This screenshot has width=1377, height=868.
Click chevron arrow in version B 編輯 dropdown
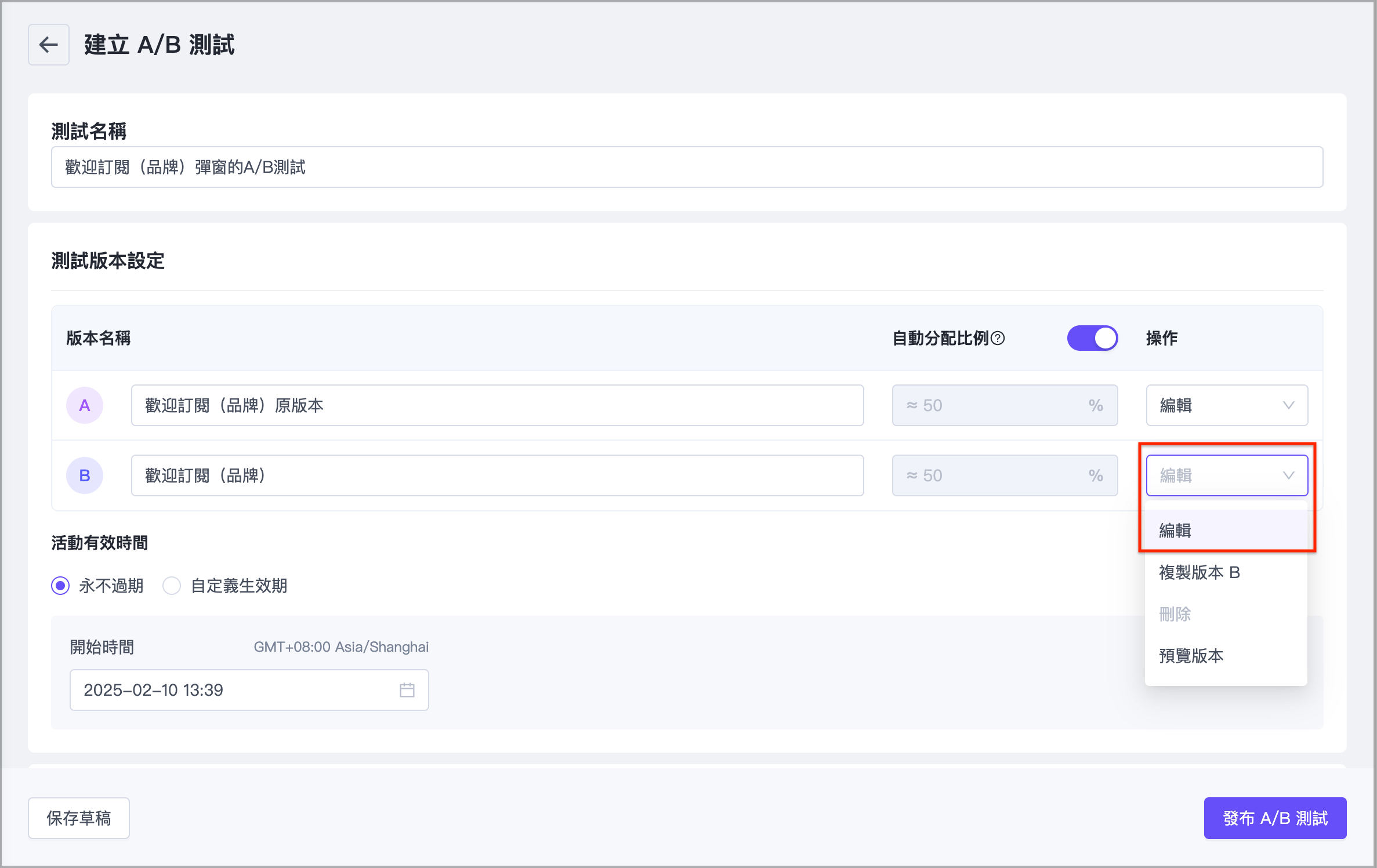point(1288,475)
